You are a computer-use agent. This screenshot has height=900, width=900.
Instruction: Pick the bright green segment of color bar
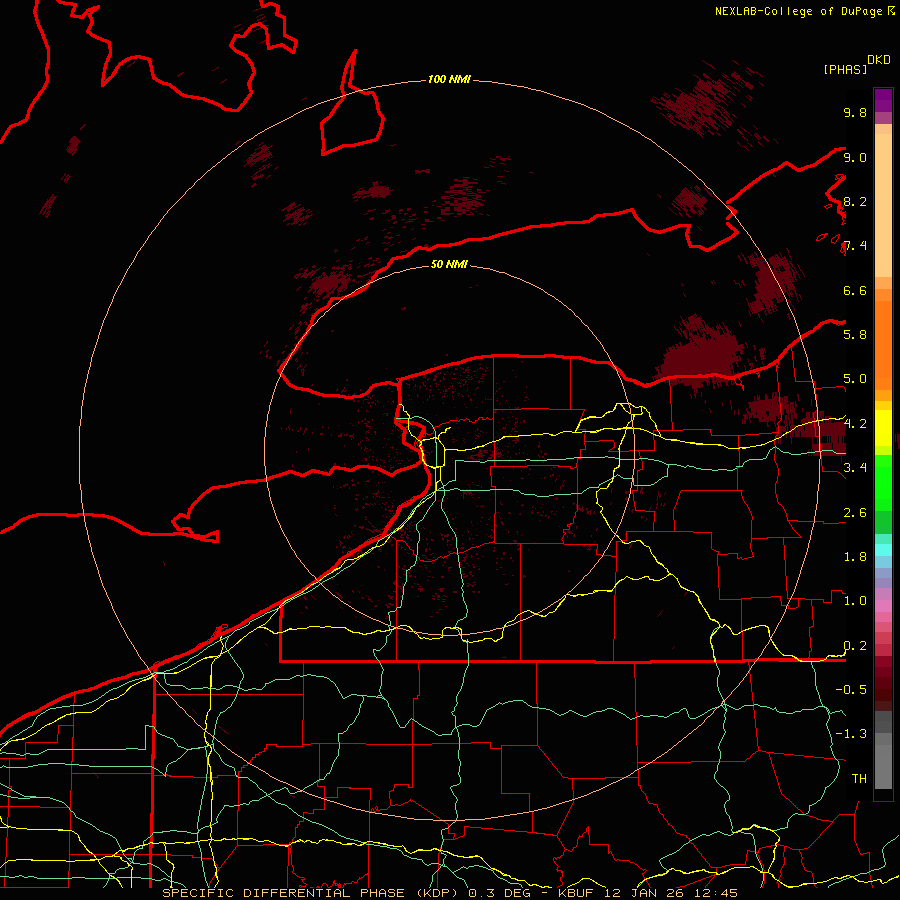pos(883,485)
